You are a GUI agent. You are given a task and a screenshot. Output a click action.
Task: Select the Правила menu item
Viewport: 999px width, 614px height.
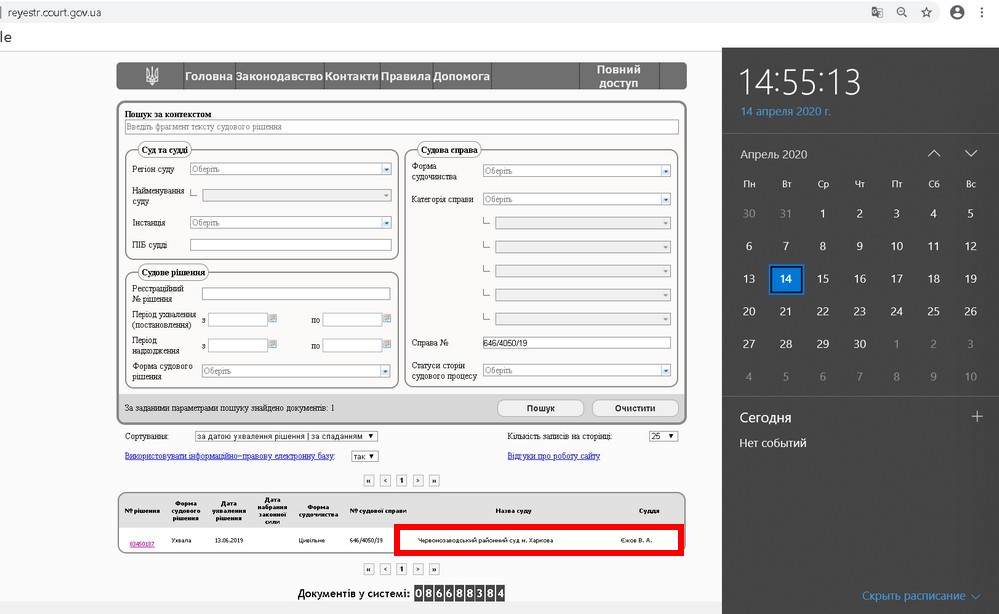point(406,76)
